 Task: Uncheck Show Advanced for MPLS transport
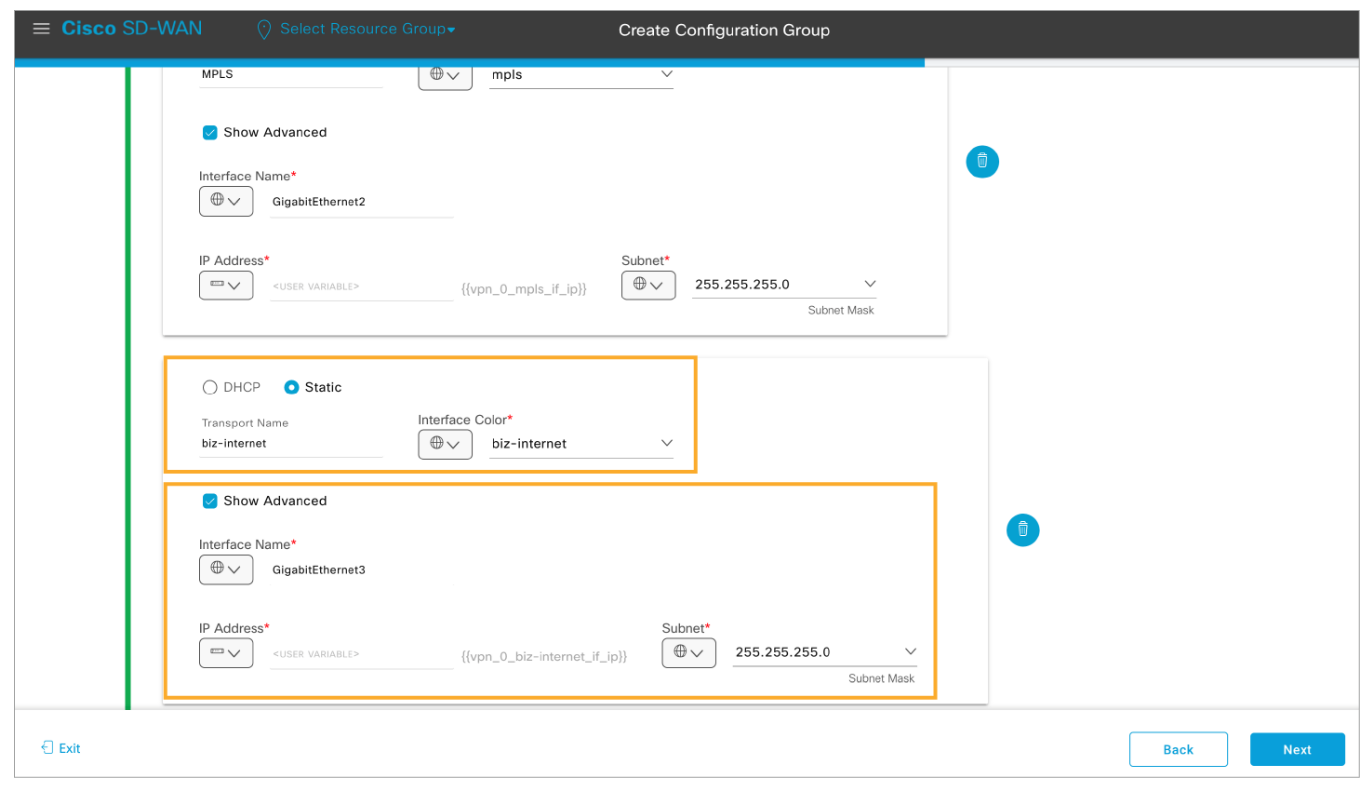pyautogui.click(x=210, y=132)
